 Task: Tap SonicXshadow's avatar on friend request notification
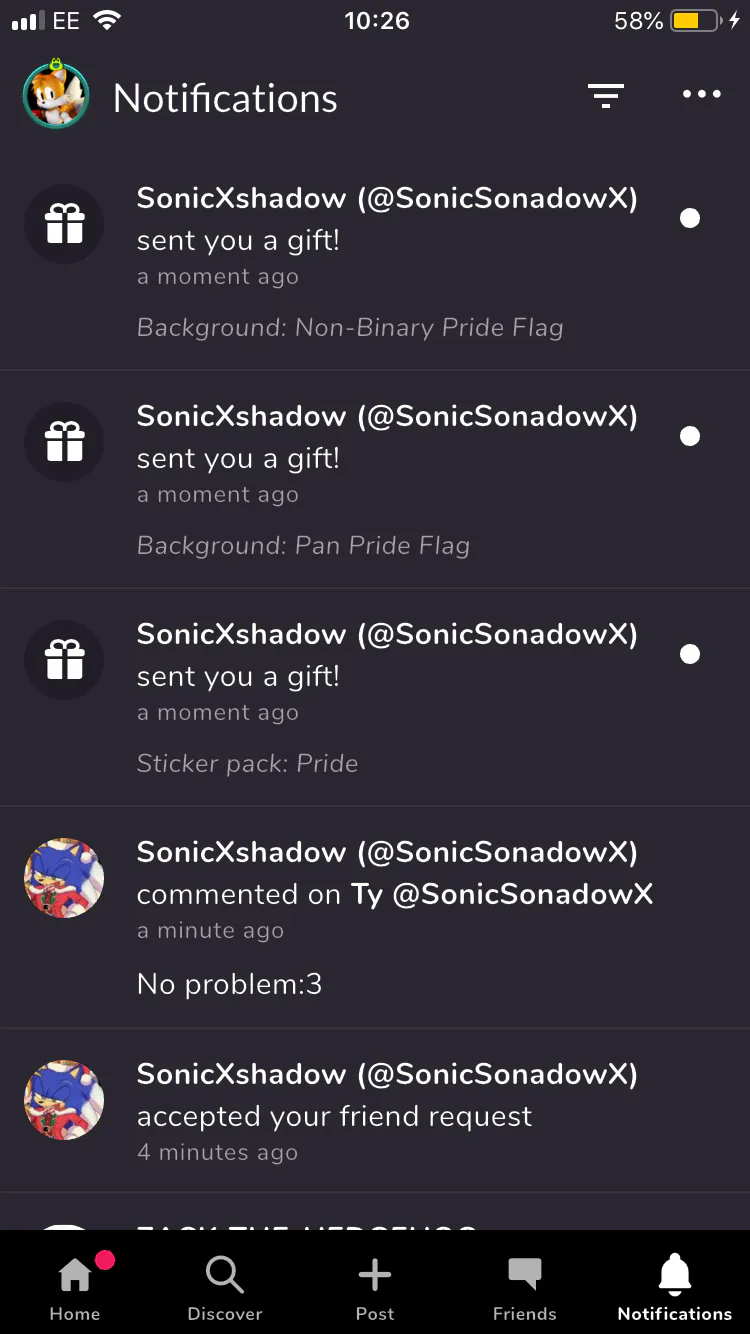(x=64, y=1100)
